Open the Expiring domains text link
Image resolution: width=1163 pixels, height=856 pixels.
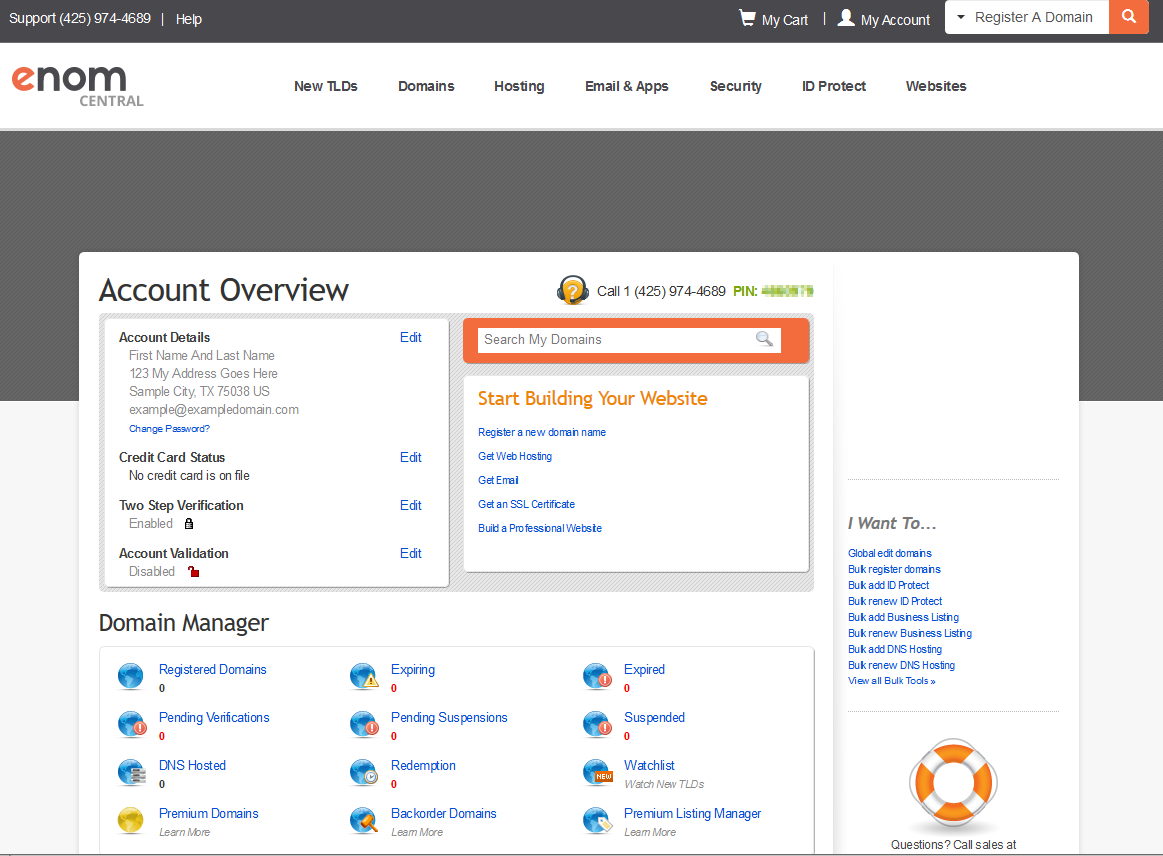(412, 669)
